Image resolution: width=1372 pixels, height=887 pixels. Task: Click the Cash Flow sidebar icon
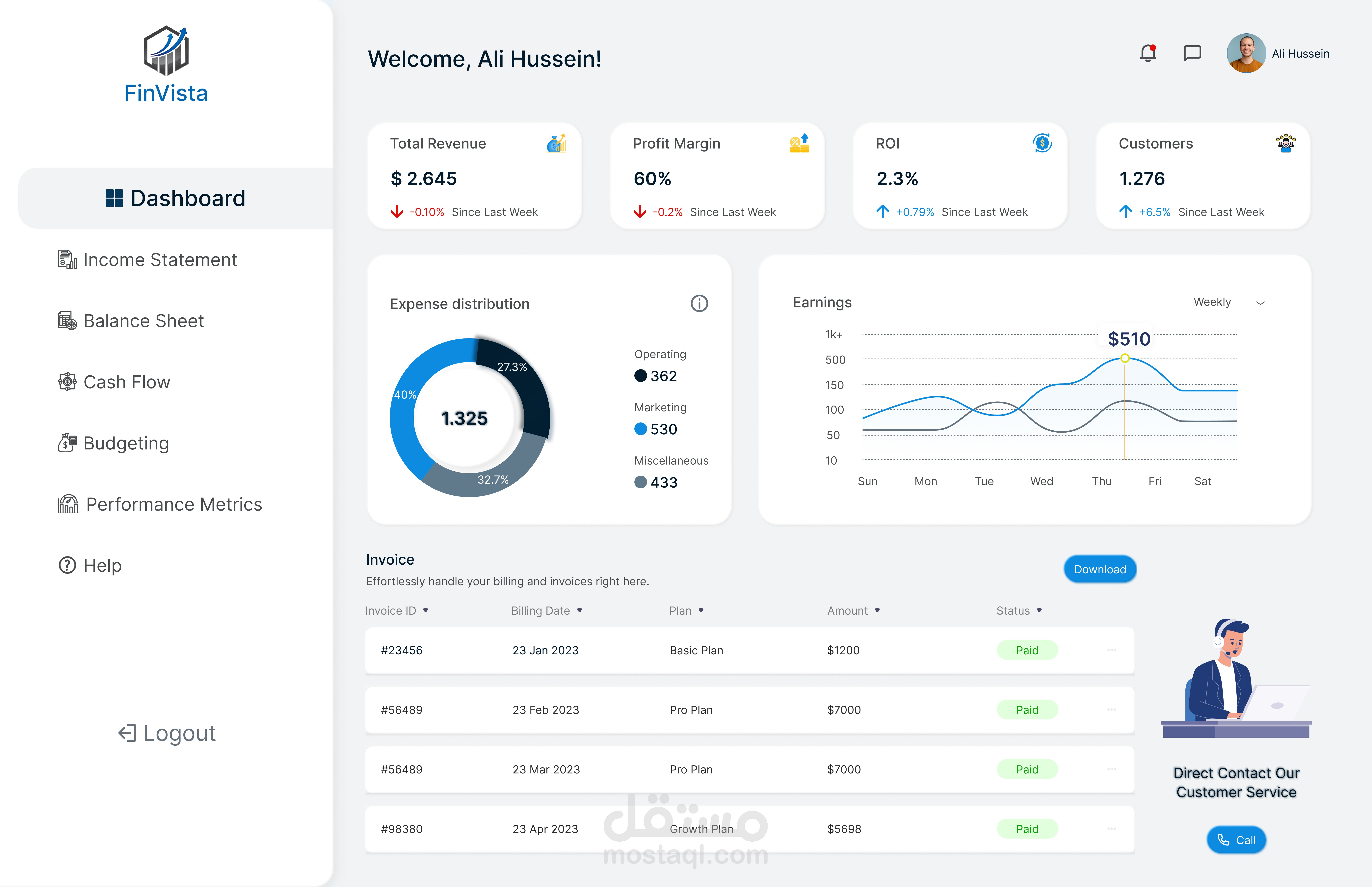[67, 382]
